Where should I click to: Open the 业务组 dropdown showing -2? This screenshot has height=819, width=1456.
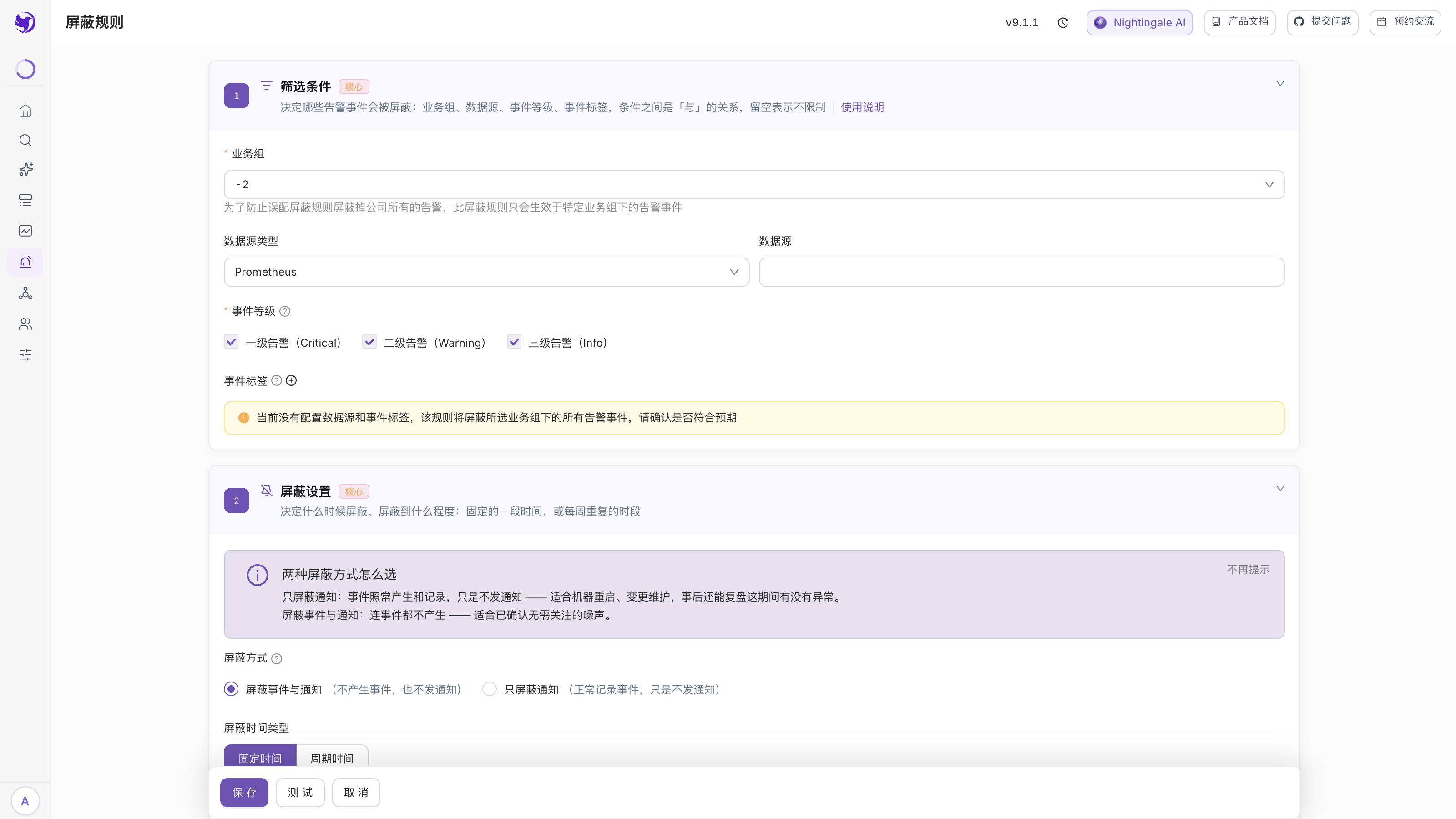[754, 185]
